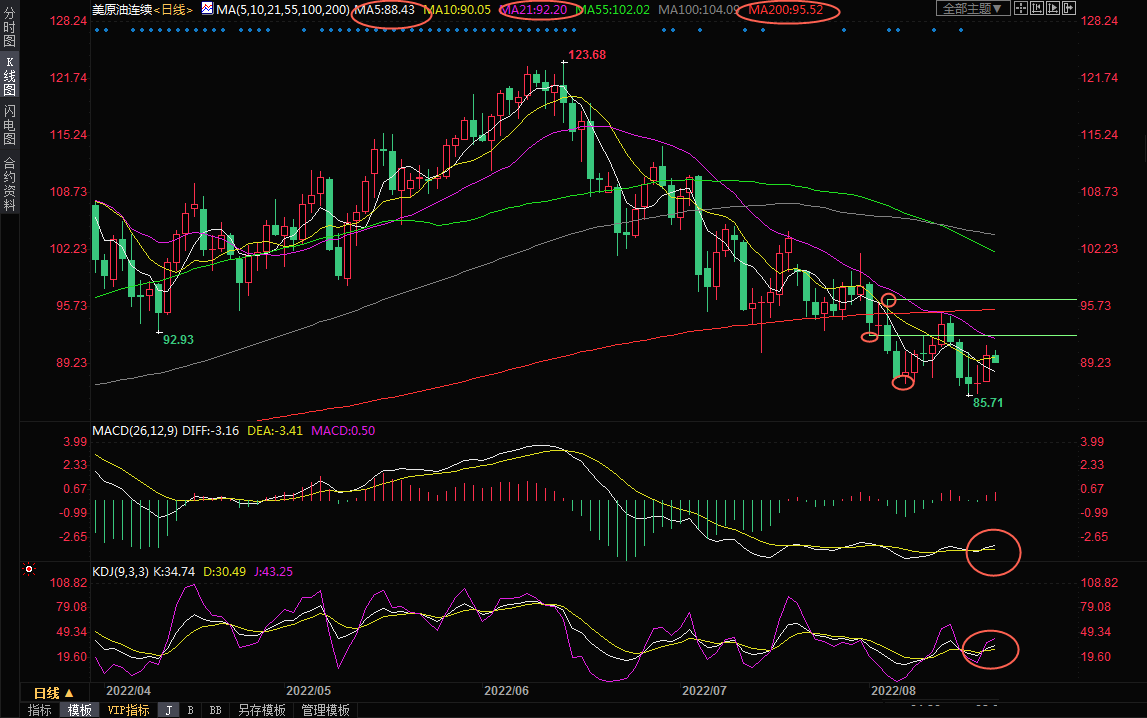Toggle the J template button

pyautogui.click(x=168, y=710)
